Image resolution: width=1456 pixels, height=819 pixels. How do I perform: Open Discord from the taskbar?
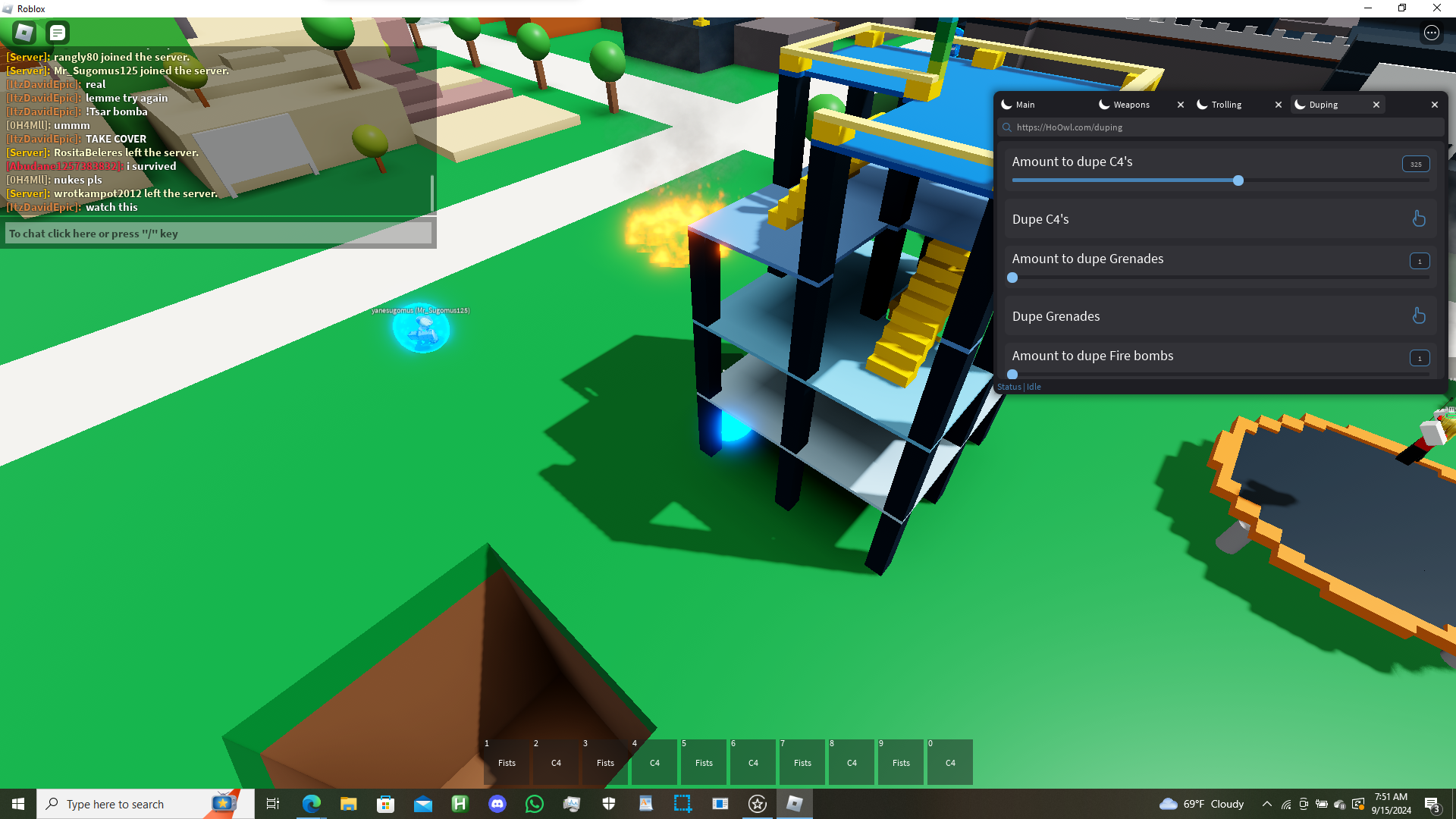[497, 804]
